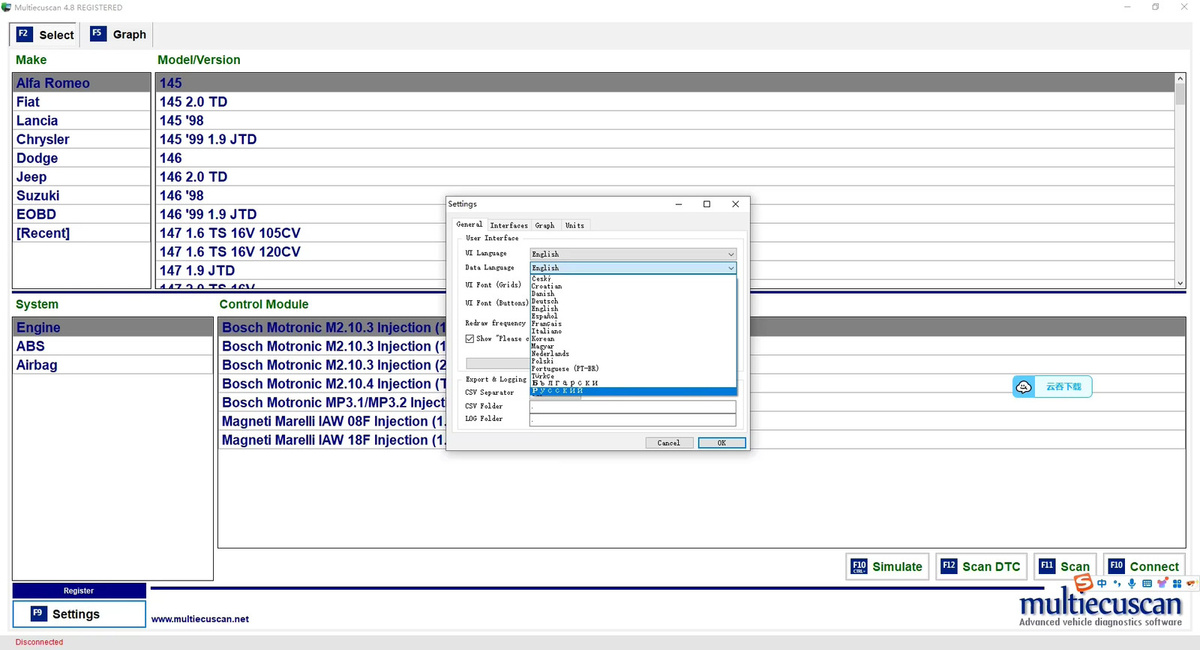Image resolution: width=1200 pixels, height=650 pixels.
Task: Open the soft keyboard icon in the IME toolbar
Action: pyautogui.click(x=1146, y=583)
